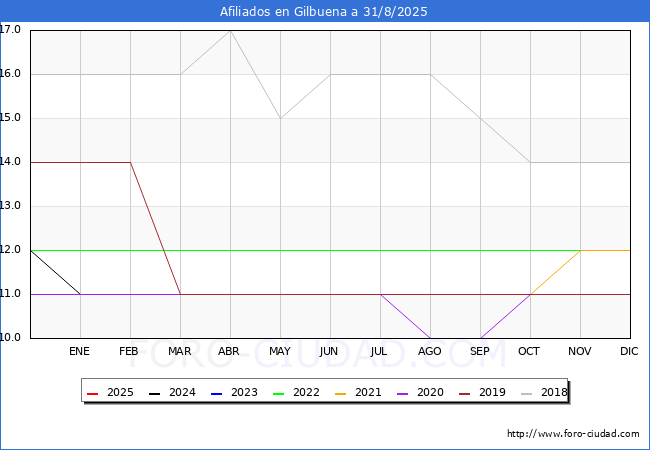The width and height of the screenshot is (650, 450).
Task: Select the 2020 legend label
Action: 430,392
